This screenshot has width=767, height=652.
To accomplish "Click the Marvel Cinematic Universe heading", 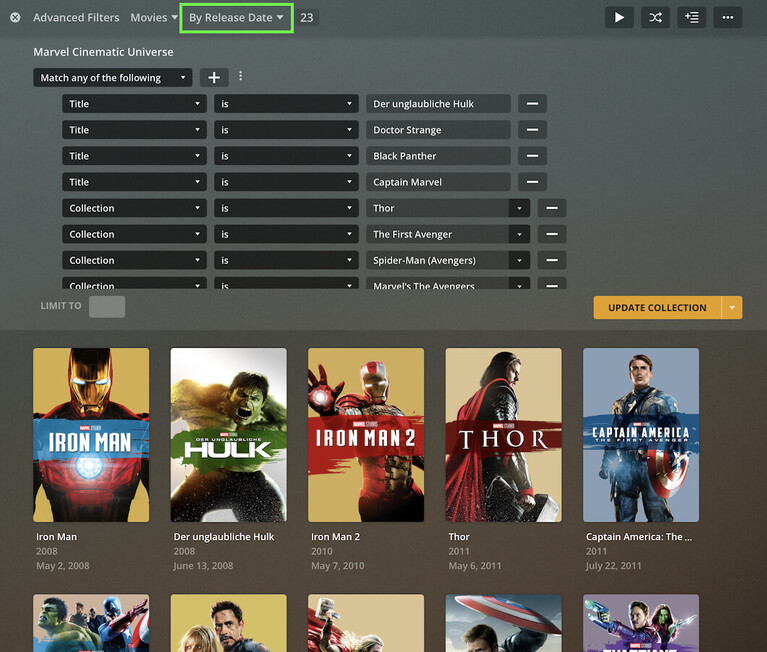I will 103,52.
